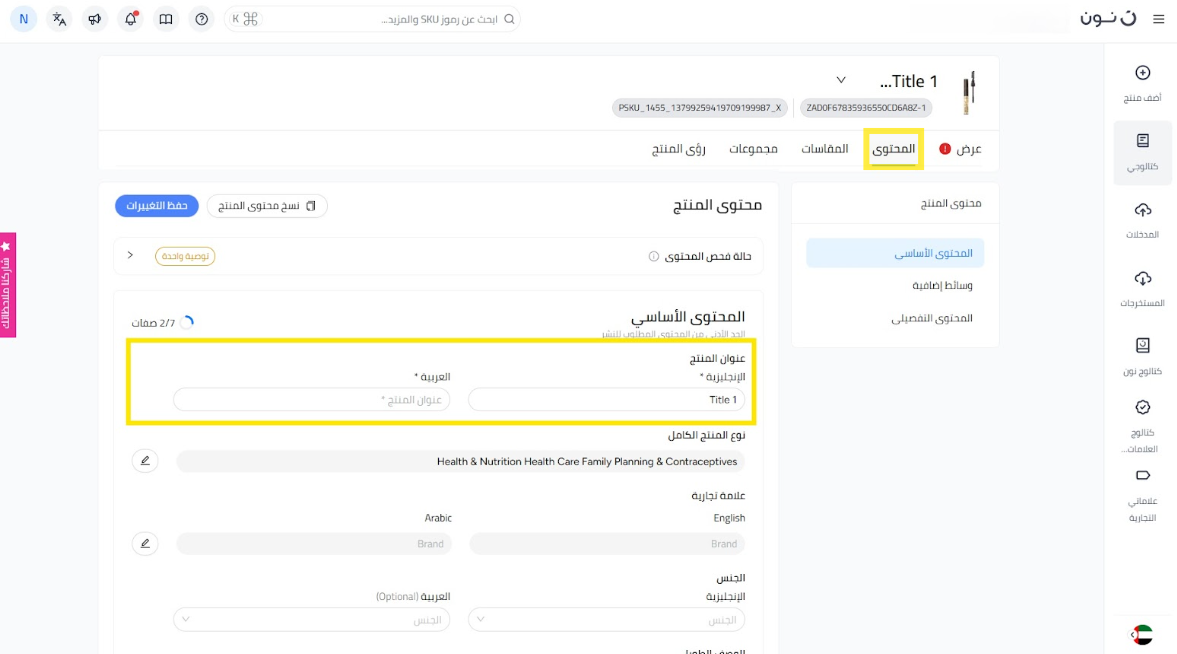Open the Catalog icon in sidebar
Image resolution: width=1177 pixels, height=654 pixels.
pyautogui.click(x=1143, y=142)
